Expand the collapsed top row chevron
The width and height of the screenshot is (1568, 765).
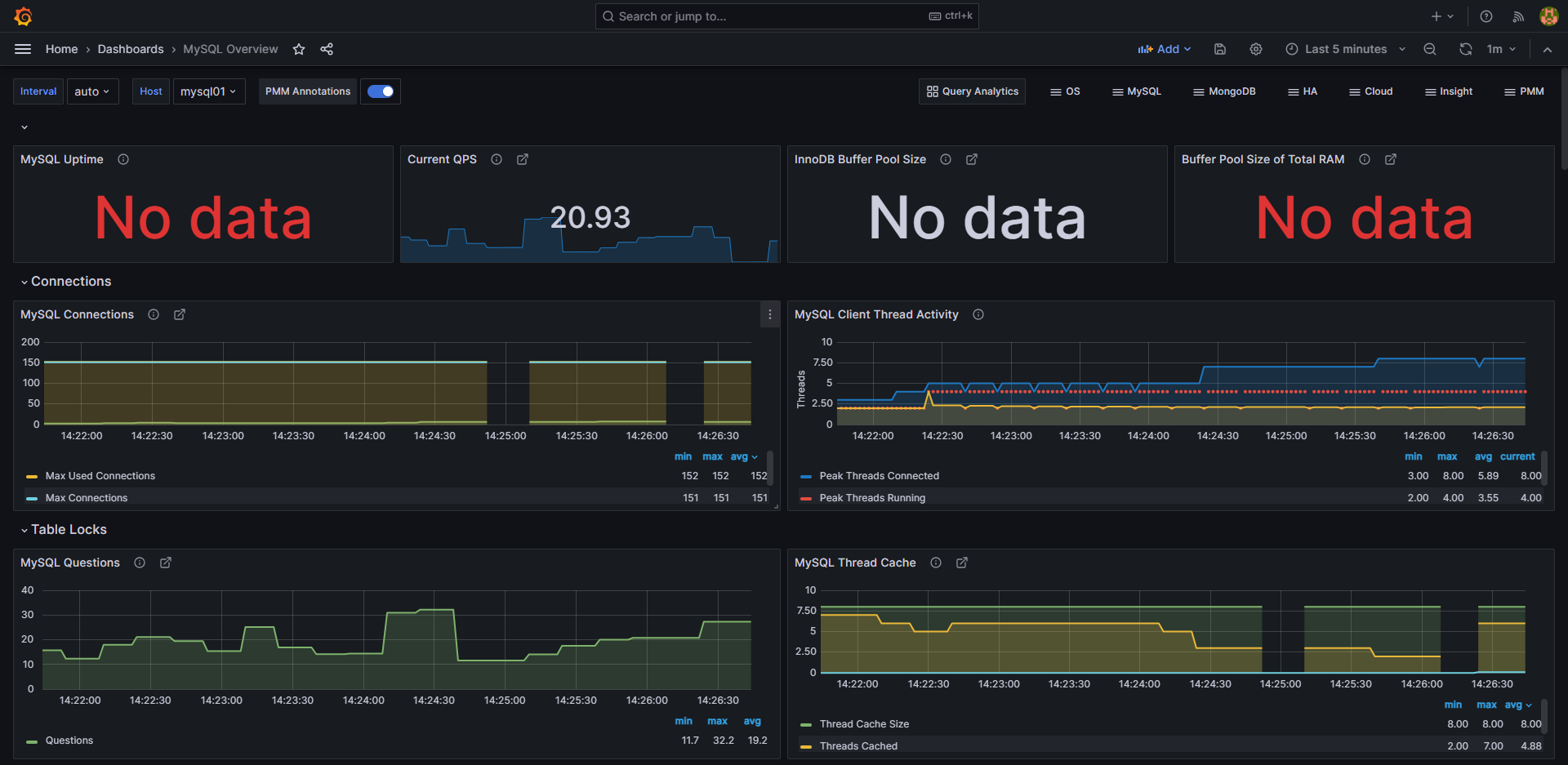pyautogui.click(x=24, y=127)
